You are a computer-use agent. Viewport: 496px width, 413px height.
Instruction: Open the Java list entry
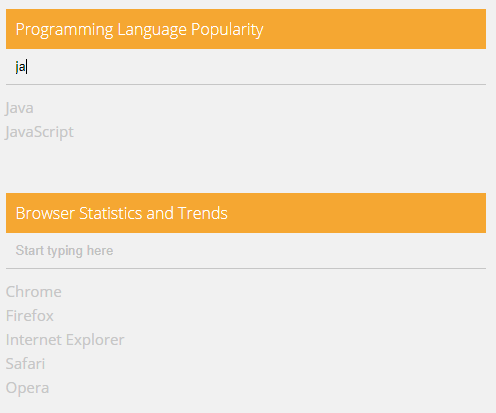[19, 108]
